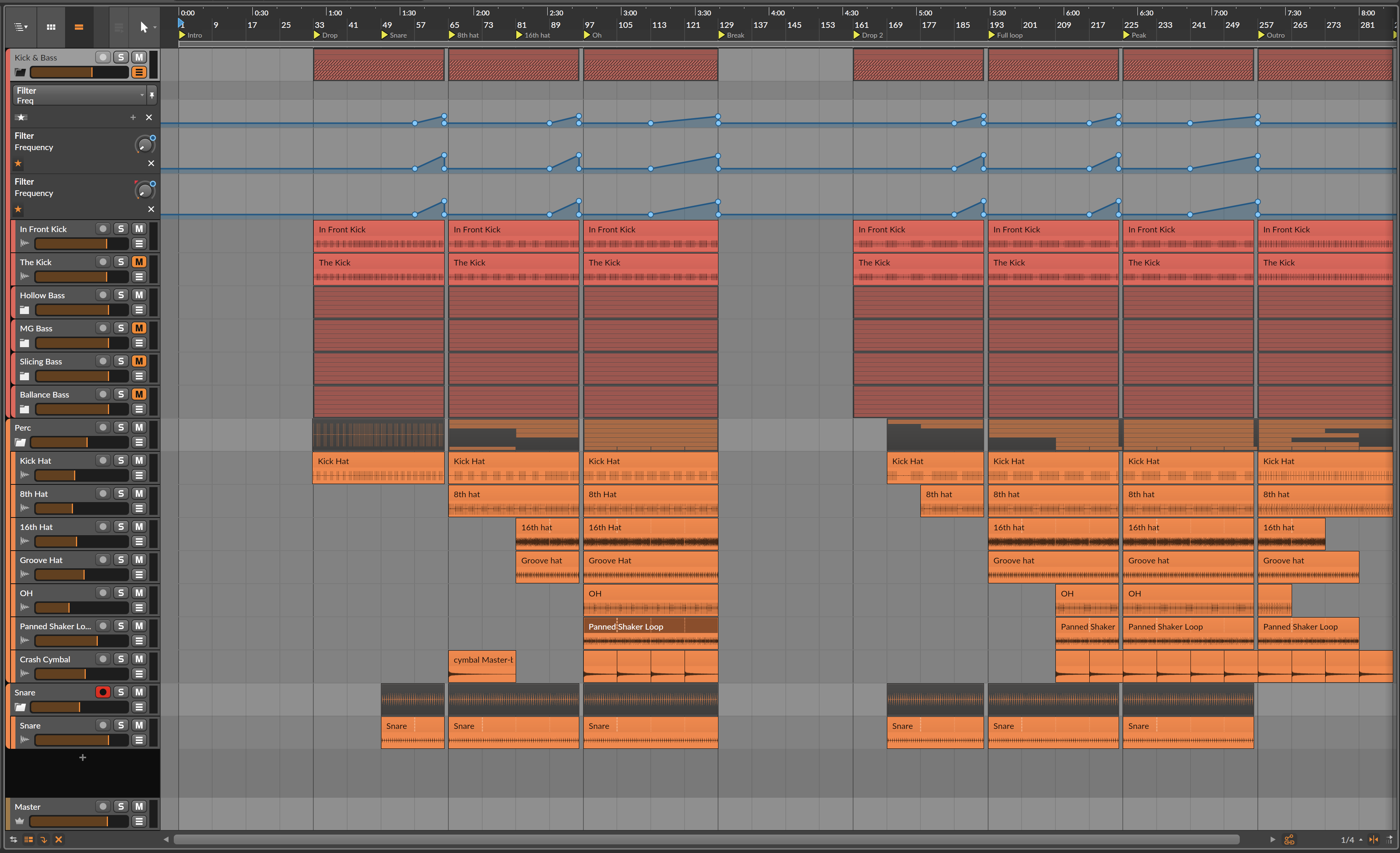Pin the Filter Freq automation lane
The height and width of the screenshot is (853, 1400).
coord(152,96)
